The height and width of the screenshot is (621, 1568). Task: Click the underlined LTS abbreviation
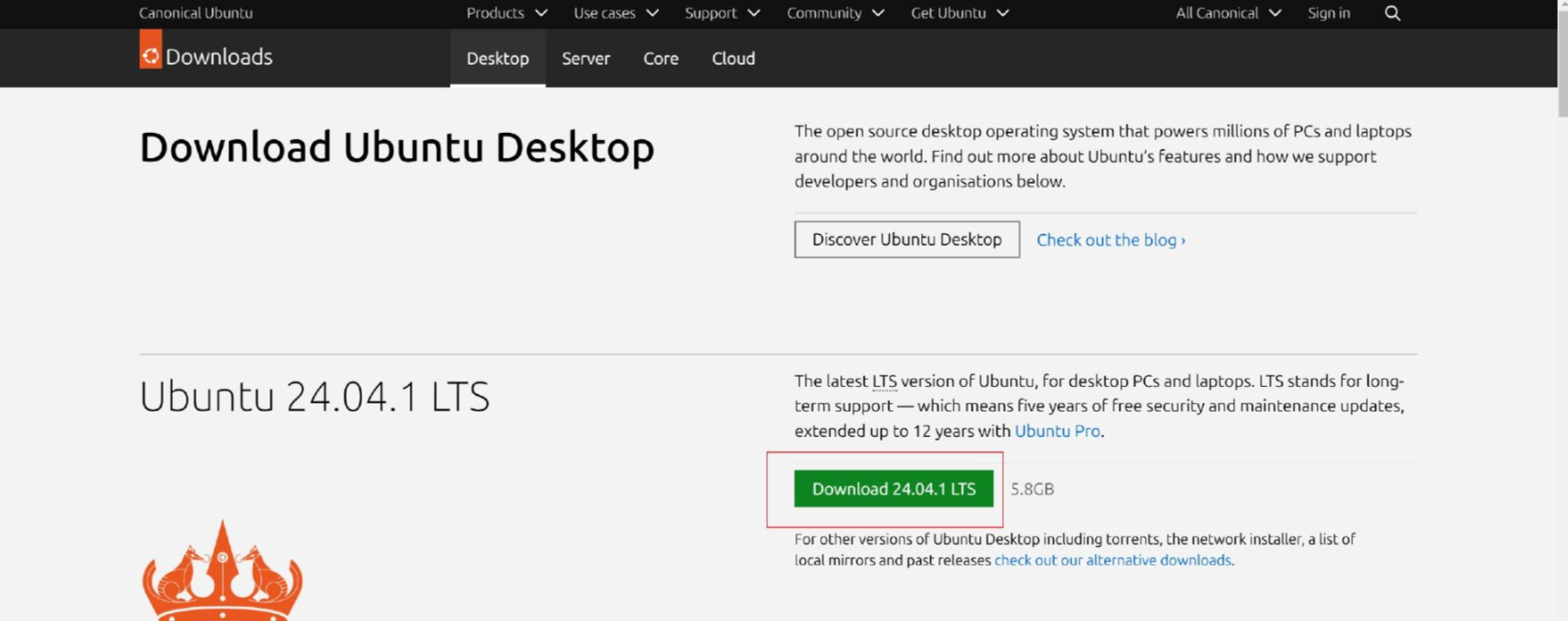[885, 381]
